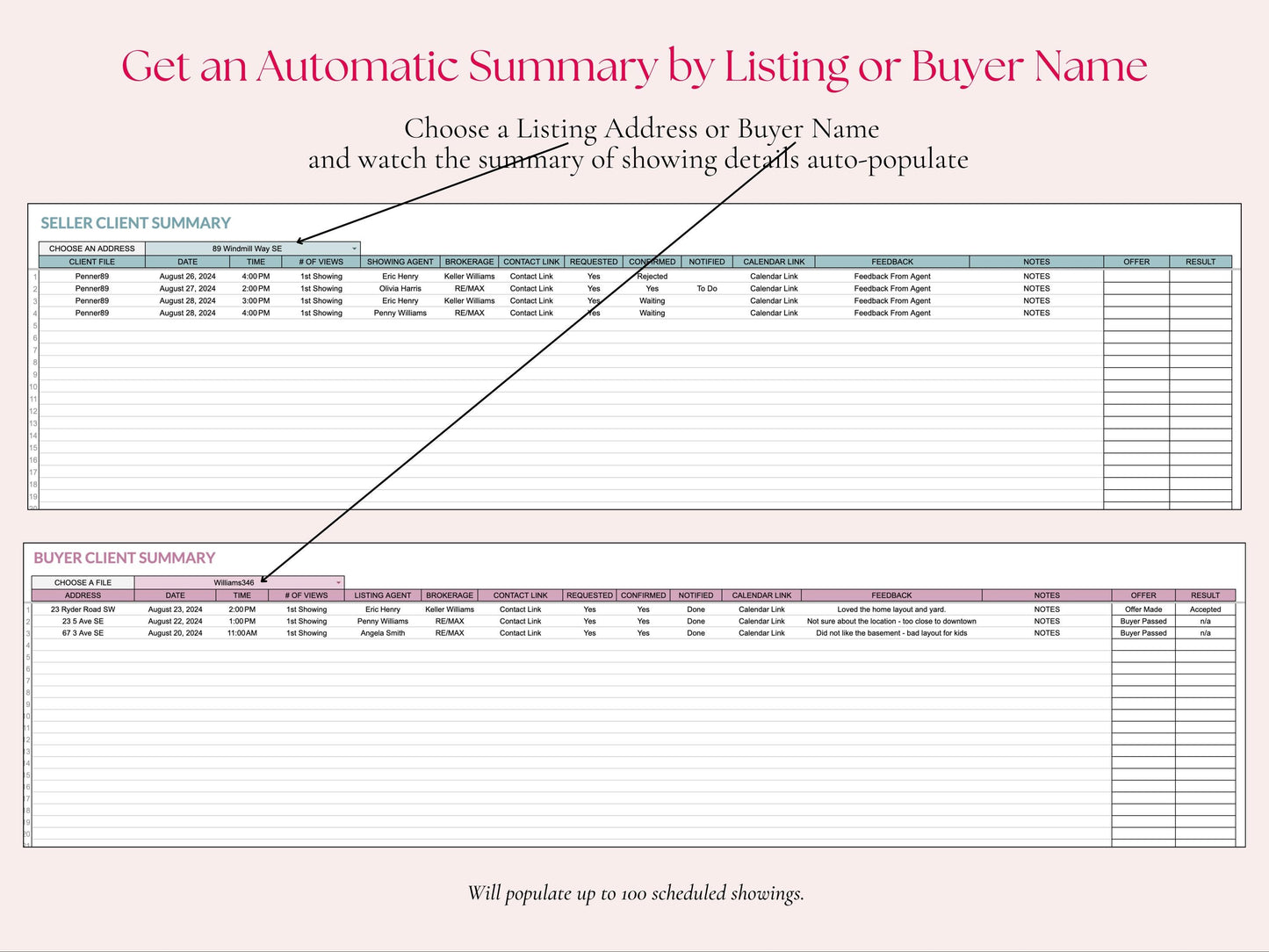
Task: Open Calendar Link for August 26 seller showing
Action: 774,276
